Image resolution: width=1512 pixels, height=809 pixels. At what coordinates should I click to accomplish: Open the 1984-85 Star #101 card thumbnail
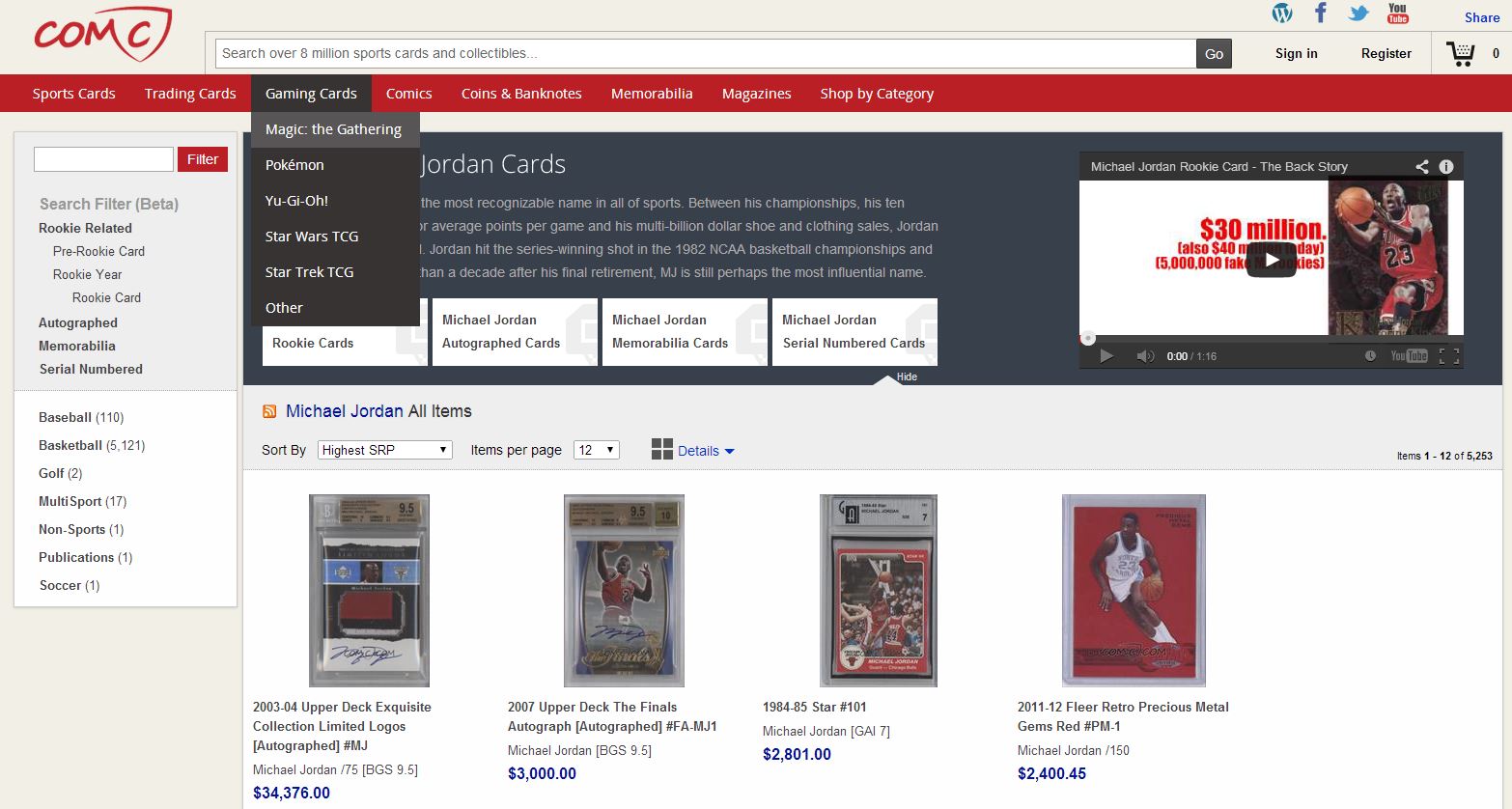(878, 590)
